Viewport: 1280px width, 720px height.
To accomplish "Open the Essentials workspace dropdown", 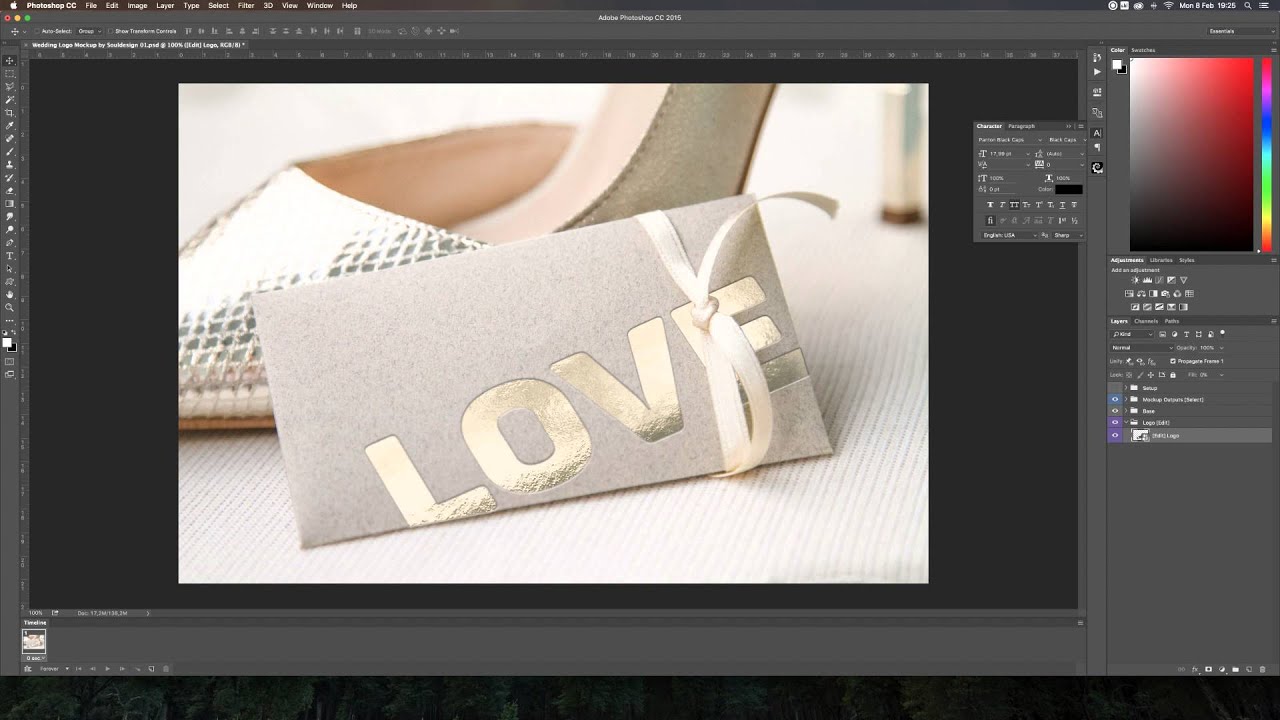I will (x=1241, y=31).
